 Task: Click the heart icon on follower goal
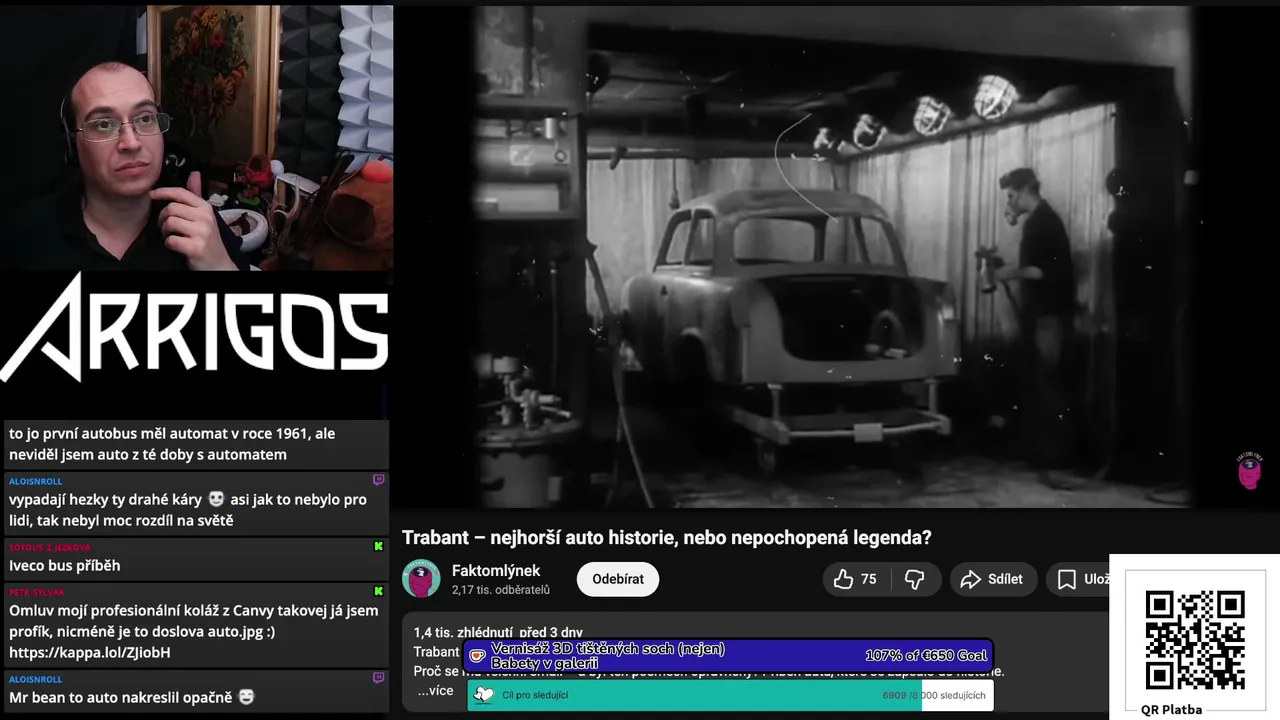(484, 695)
